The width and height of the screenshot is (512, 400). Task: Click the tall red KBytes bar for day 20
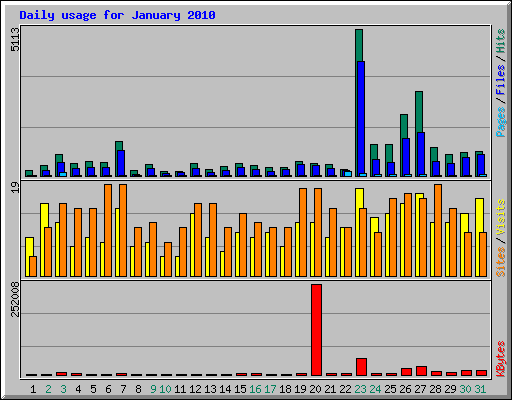point(316,330)
